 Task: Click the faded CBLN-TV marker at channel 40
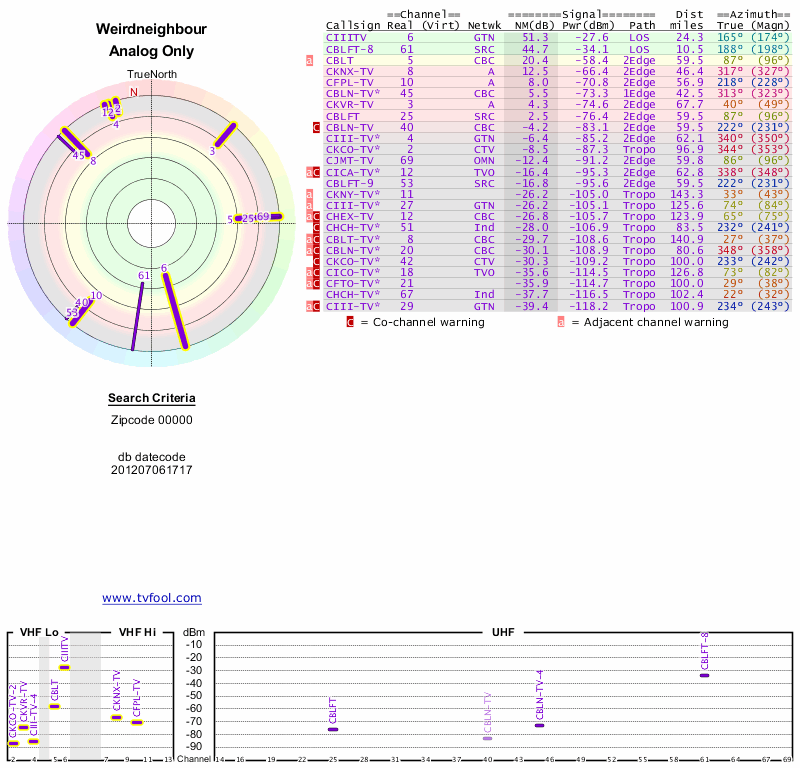pyautogui.click(x=487, y=738)
